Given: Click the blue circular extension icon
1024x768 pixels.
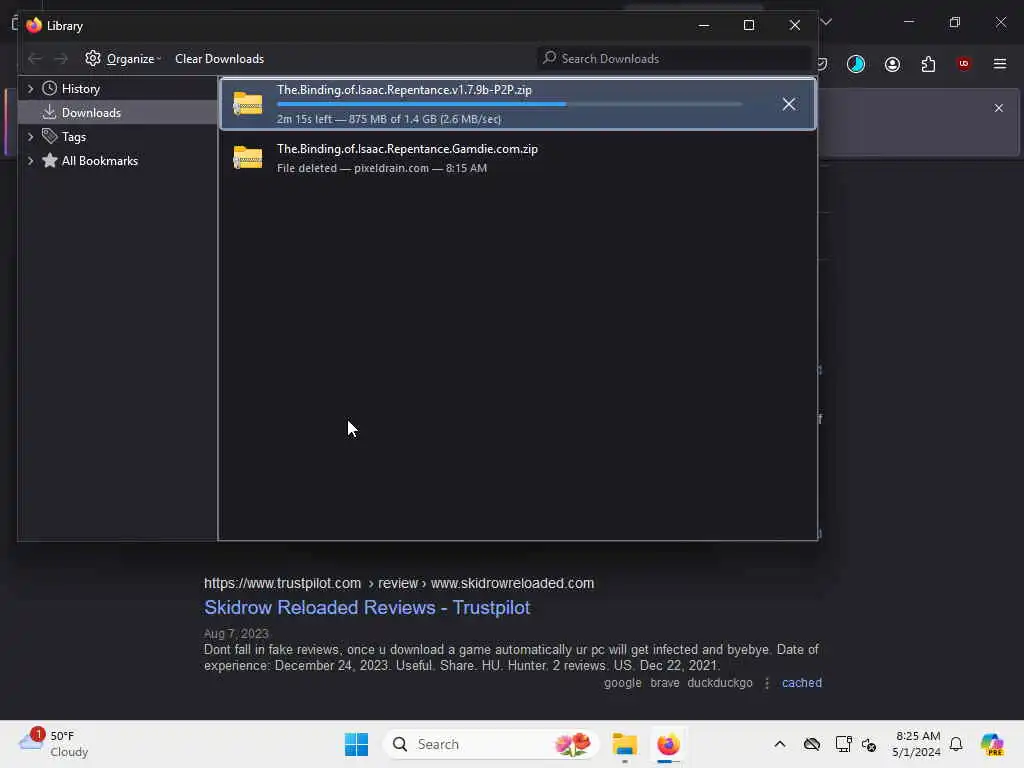Looking at the screenshot, I should 856,64.
